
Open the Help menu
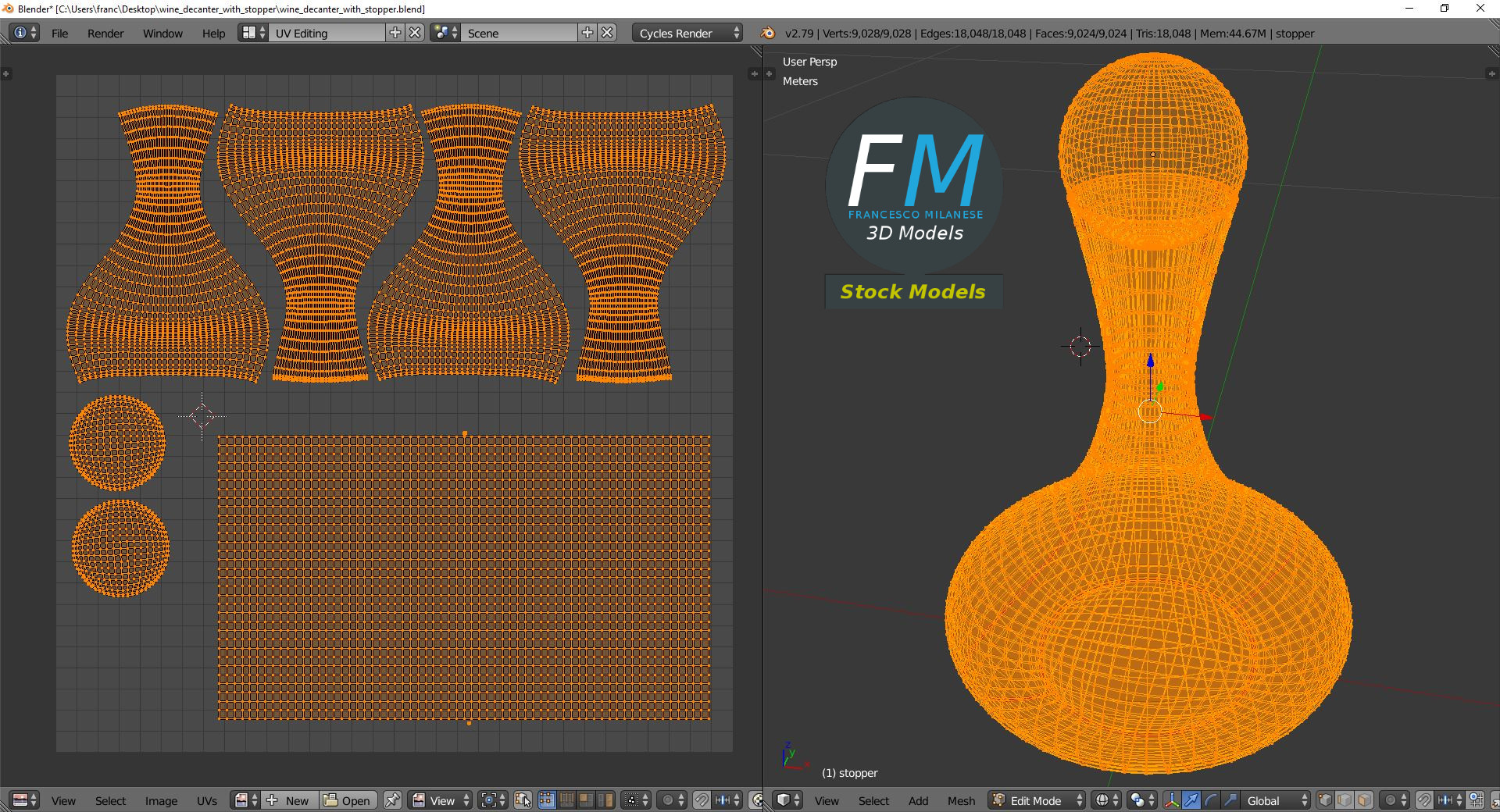213,34
